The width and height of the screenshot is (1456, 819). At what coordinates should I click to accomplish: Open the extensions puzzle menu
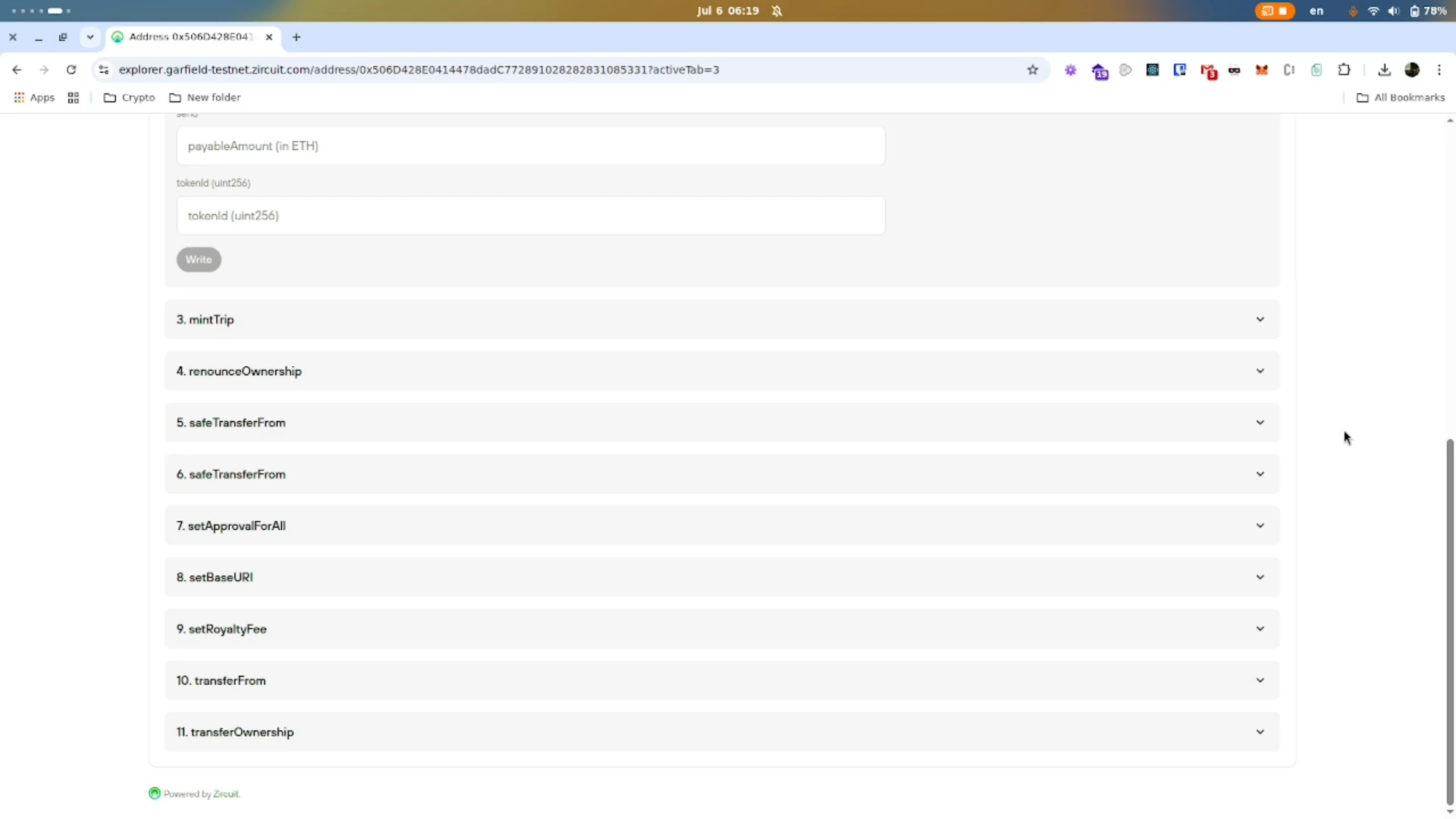click(x=1344, y=70)
